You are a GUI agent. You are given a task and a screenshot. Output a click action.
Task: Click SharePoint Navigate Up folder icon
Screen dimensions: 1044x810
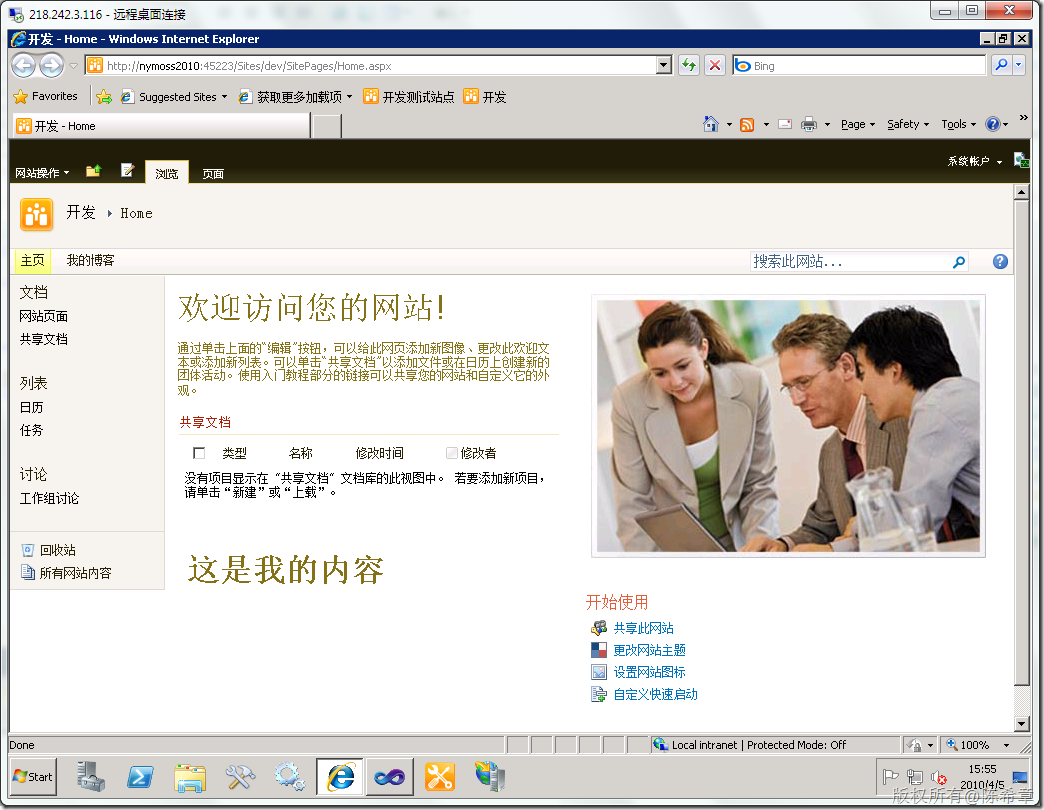click(93, 171)
